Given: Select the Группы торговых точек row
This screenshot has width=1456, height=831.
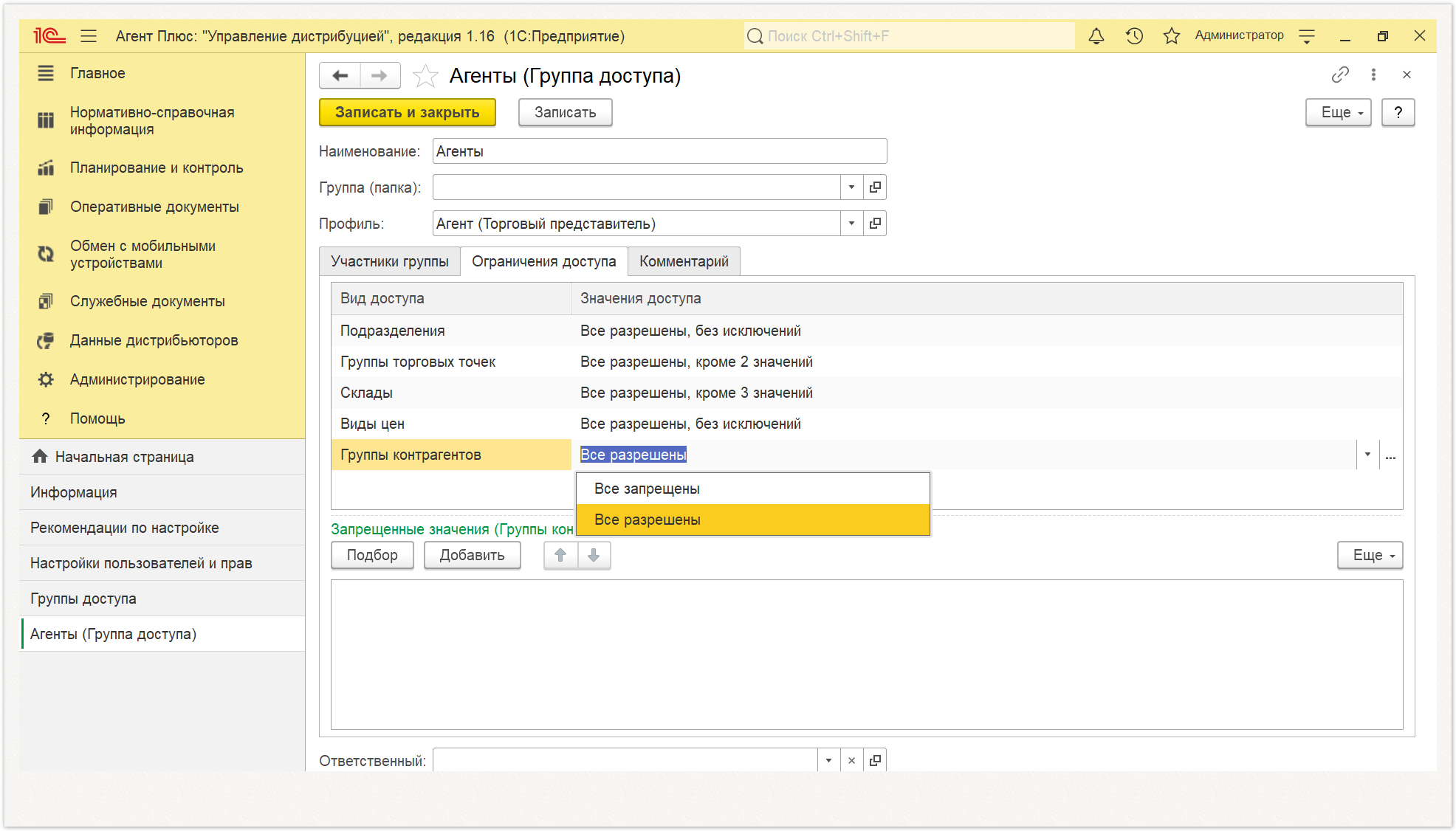Looking at the screenshot, I should [x=867, y=362].
